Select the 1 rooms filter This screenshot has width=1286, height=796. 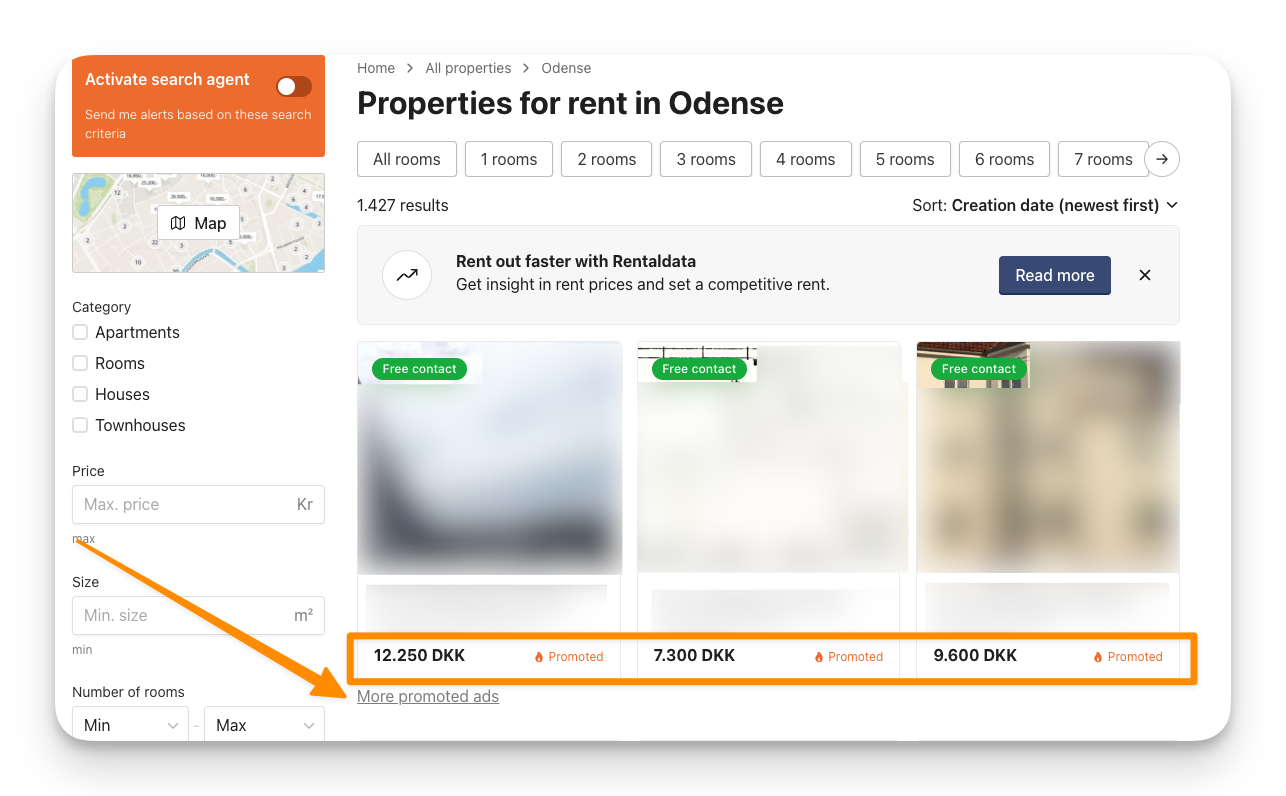coord(509,159)
